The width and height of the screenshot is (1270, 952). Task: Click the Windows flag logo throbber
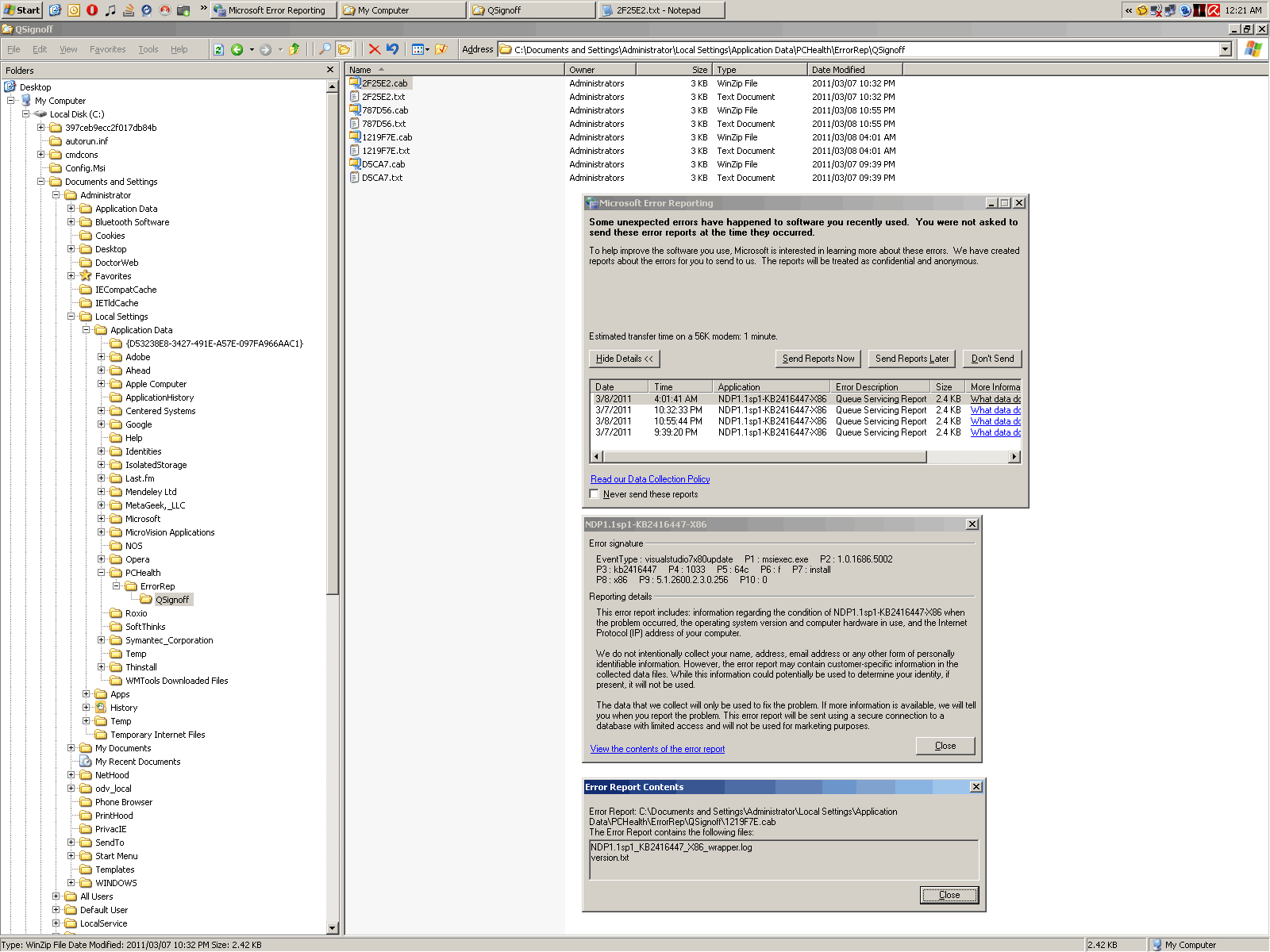point(1253,49)
